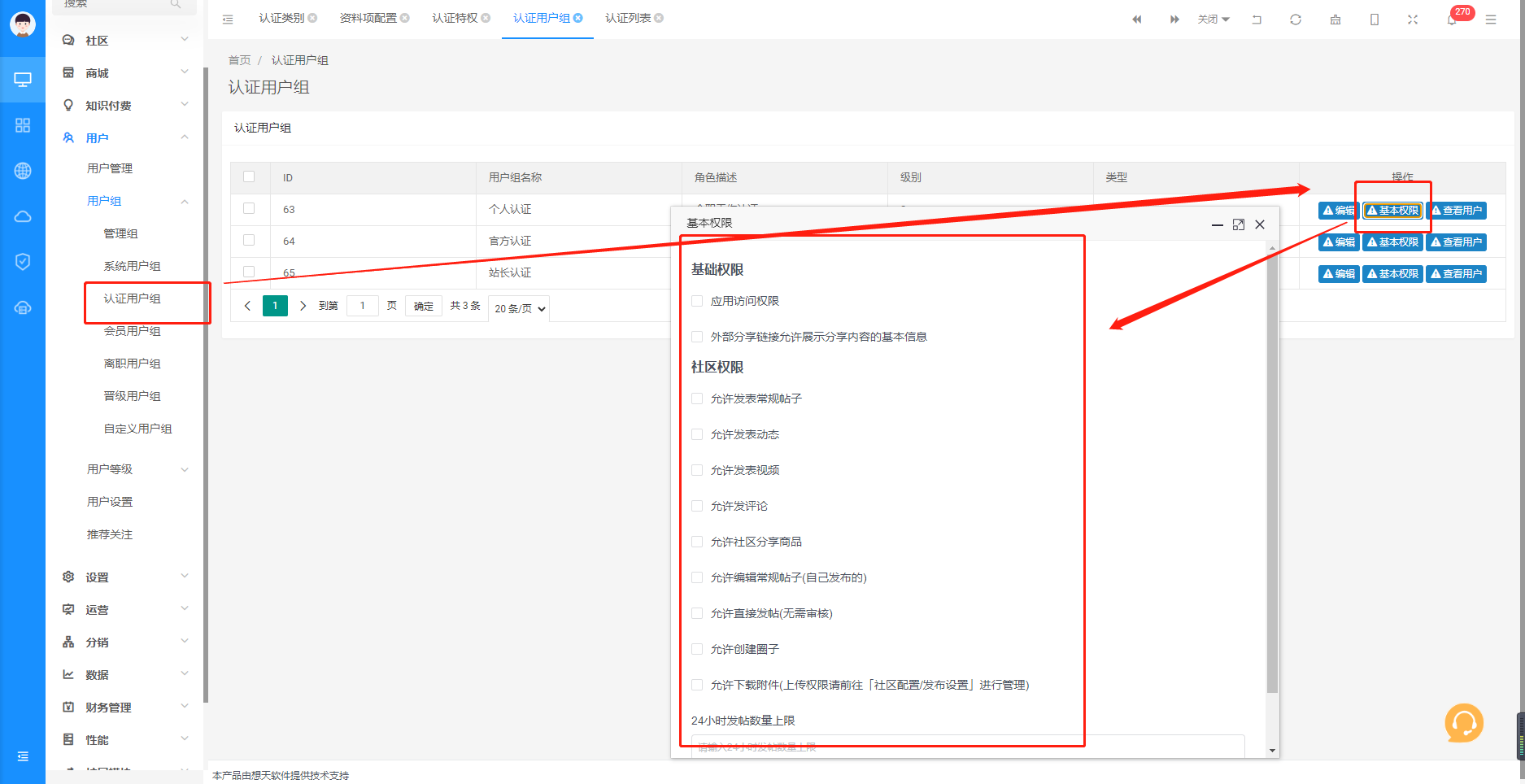
Task: Open the globe icon in blue sidebar
Action: pos(23,171)
